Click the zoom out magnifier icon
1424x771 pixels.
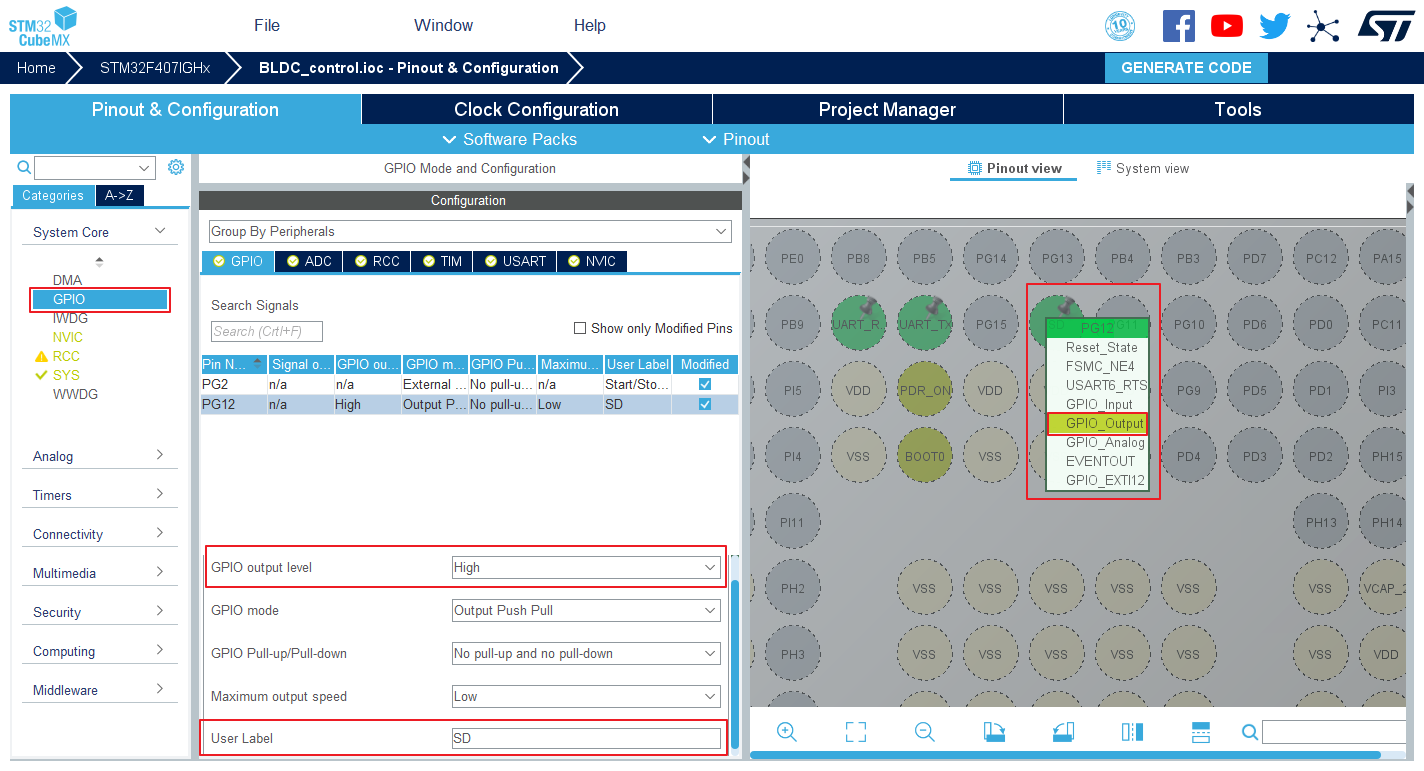[925, 732]
